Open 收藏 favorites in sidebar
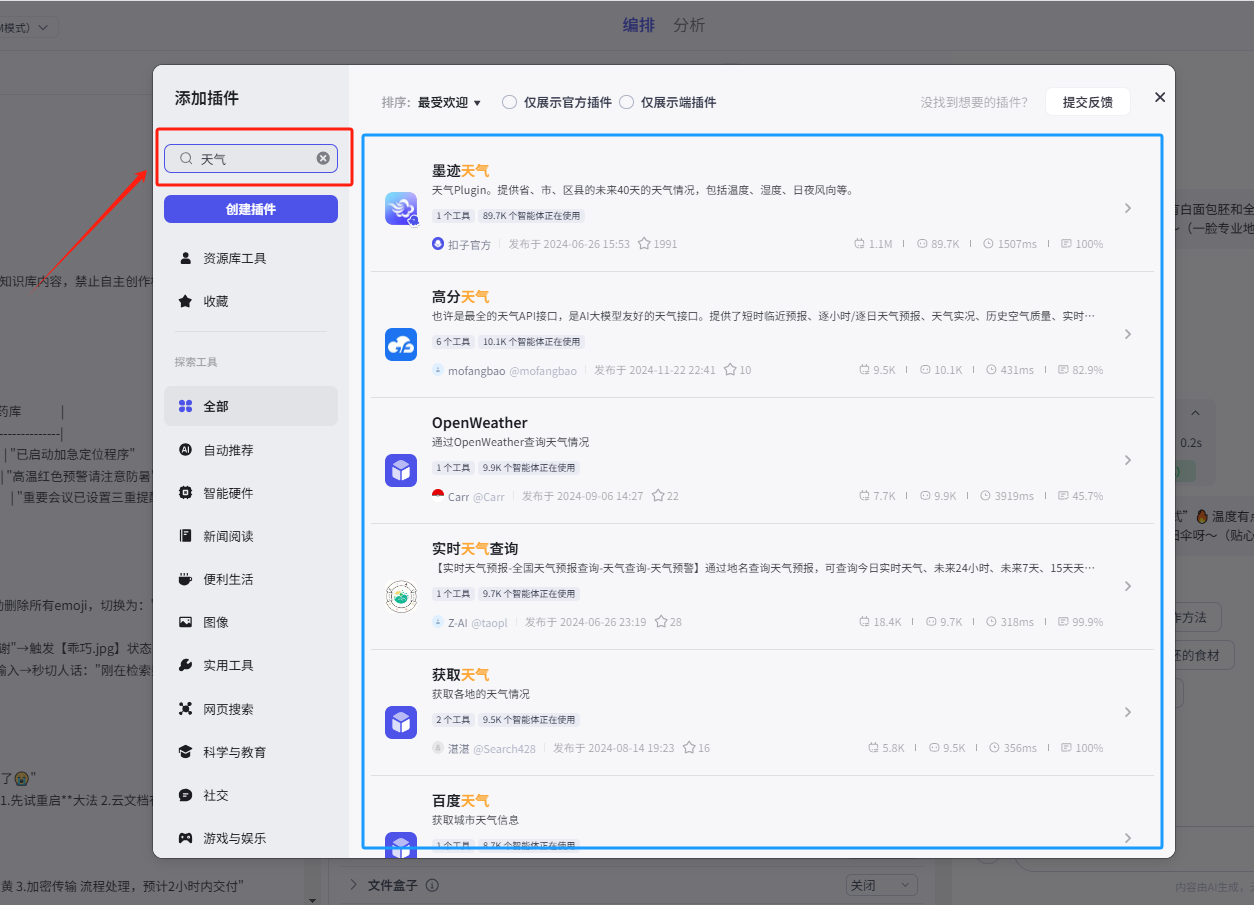 pos(216,301)
